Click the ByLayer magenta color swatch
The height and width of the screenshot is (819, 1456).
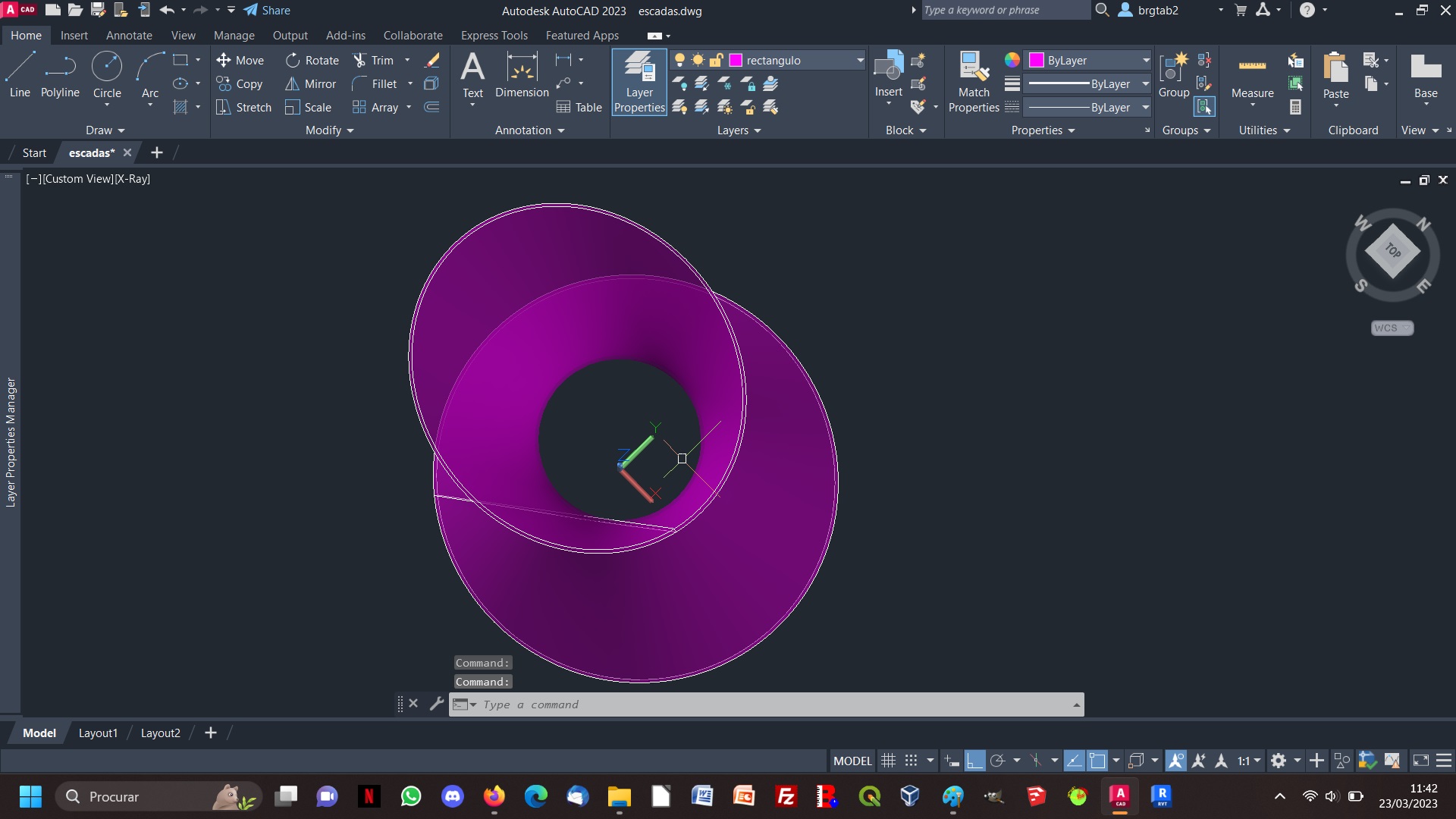[x=1036, y=61]
